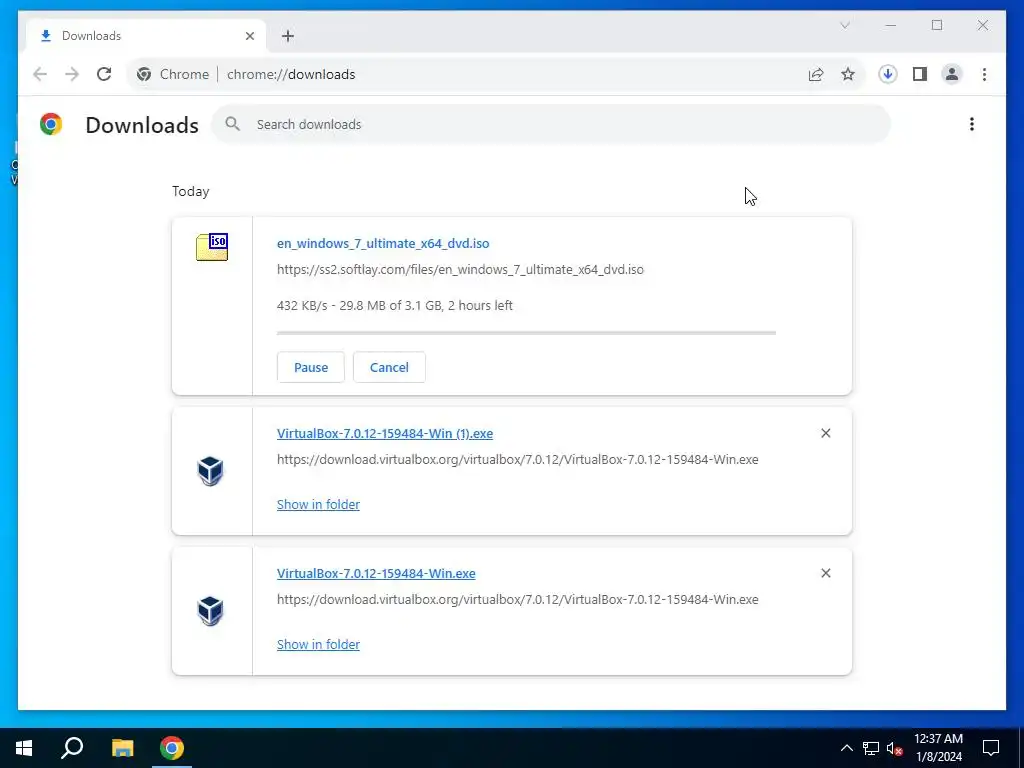Open a new tab with the plus button
This screenshot has width=1024, height=768.
click(288, 36)
